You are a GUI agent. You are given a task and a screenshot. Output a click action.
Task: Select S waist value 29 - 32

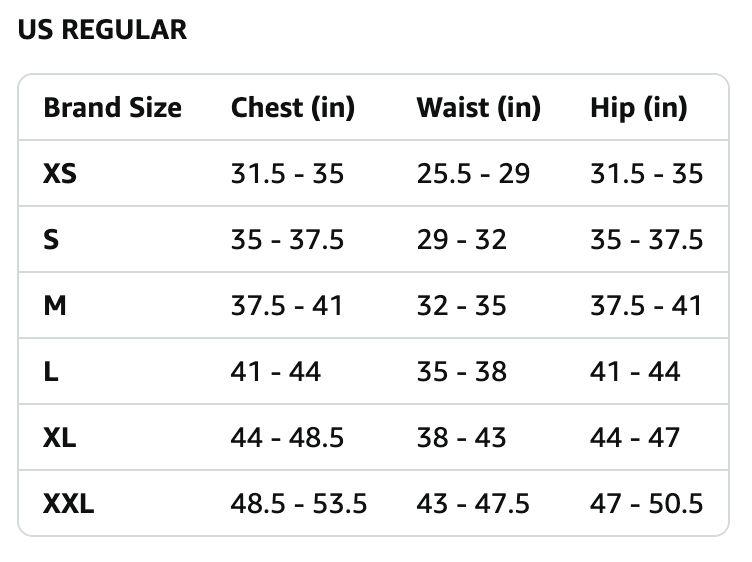click(x=461, y=240)
